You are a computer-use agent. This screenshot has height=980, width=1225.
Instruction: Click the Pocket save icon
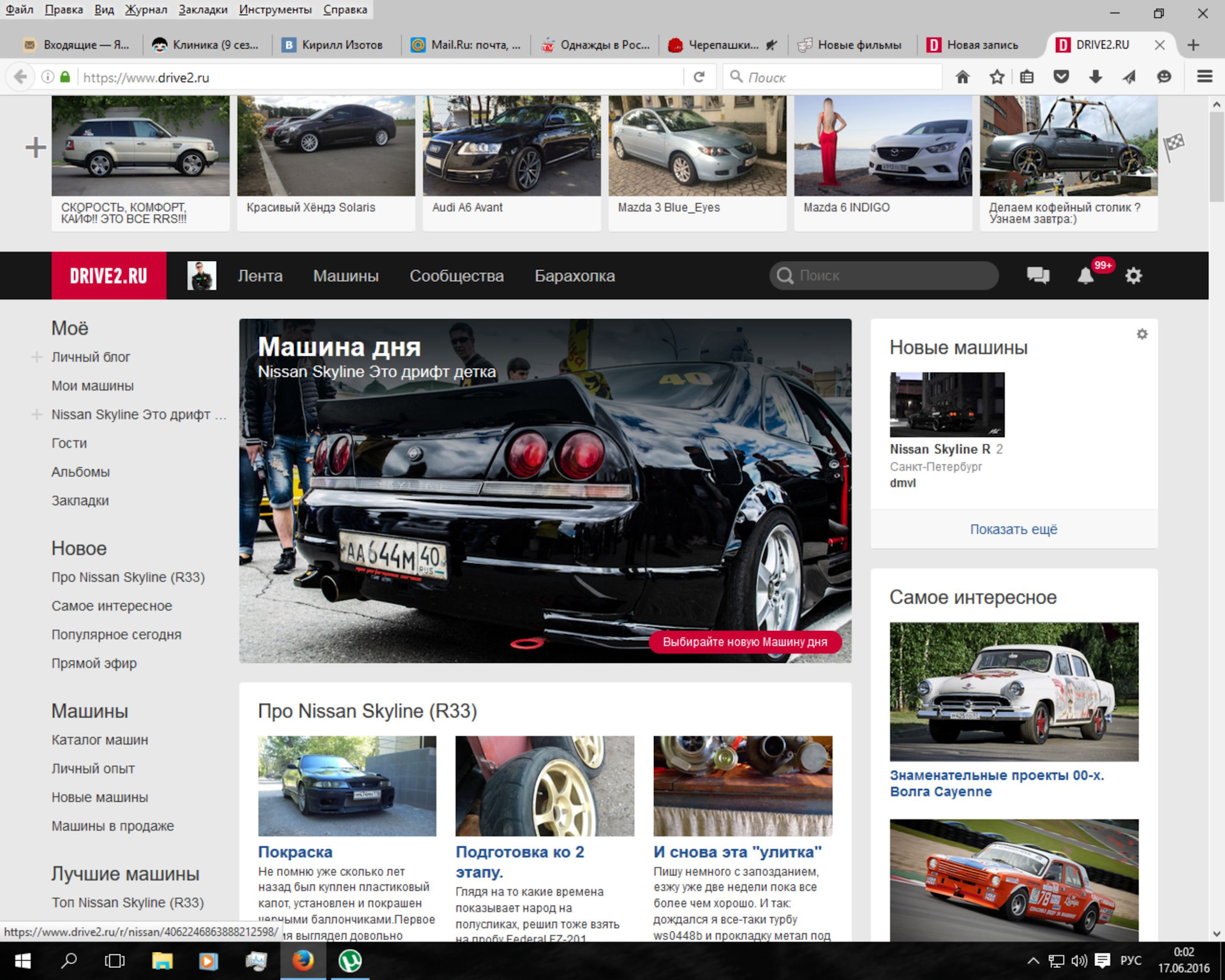click(1061, 77)
